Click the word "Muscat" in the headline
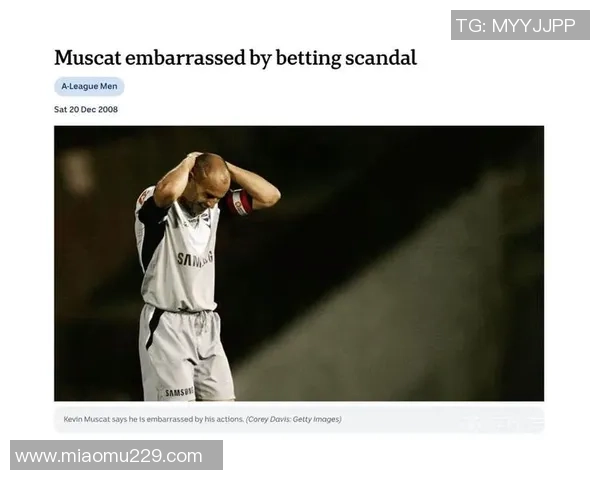The width and height of the screenshot is (600, 480). 88,58
